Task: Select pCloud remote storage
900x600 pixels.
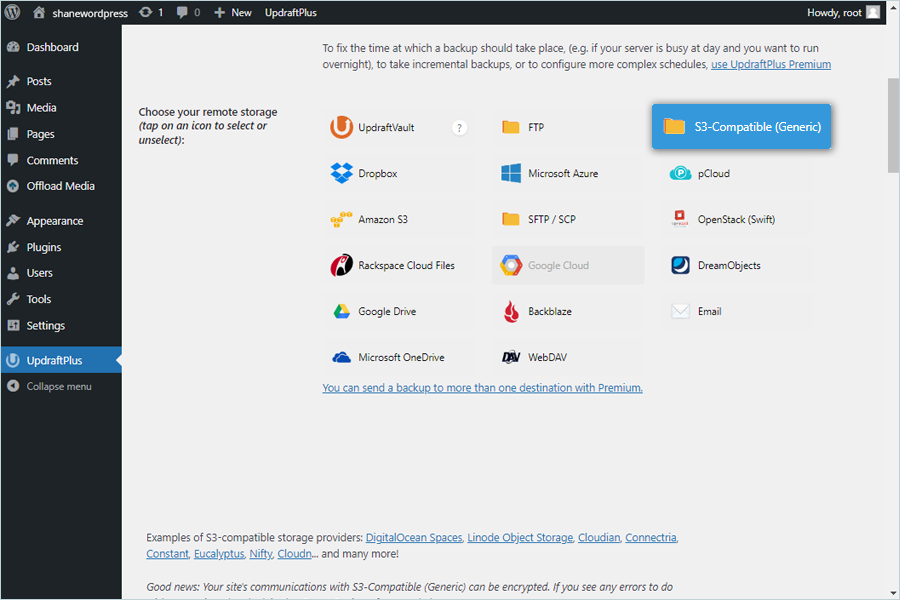Action: pyautogui.click(x=737, y=173)
